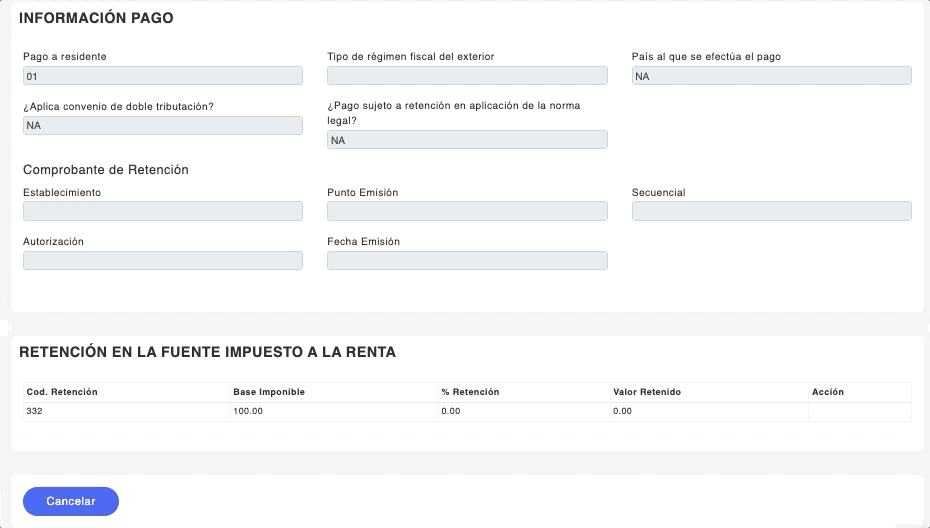Viewport: 930px width, 528px height.
Task: Click the Acción column header
Action: point(829,392)
